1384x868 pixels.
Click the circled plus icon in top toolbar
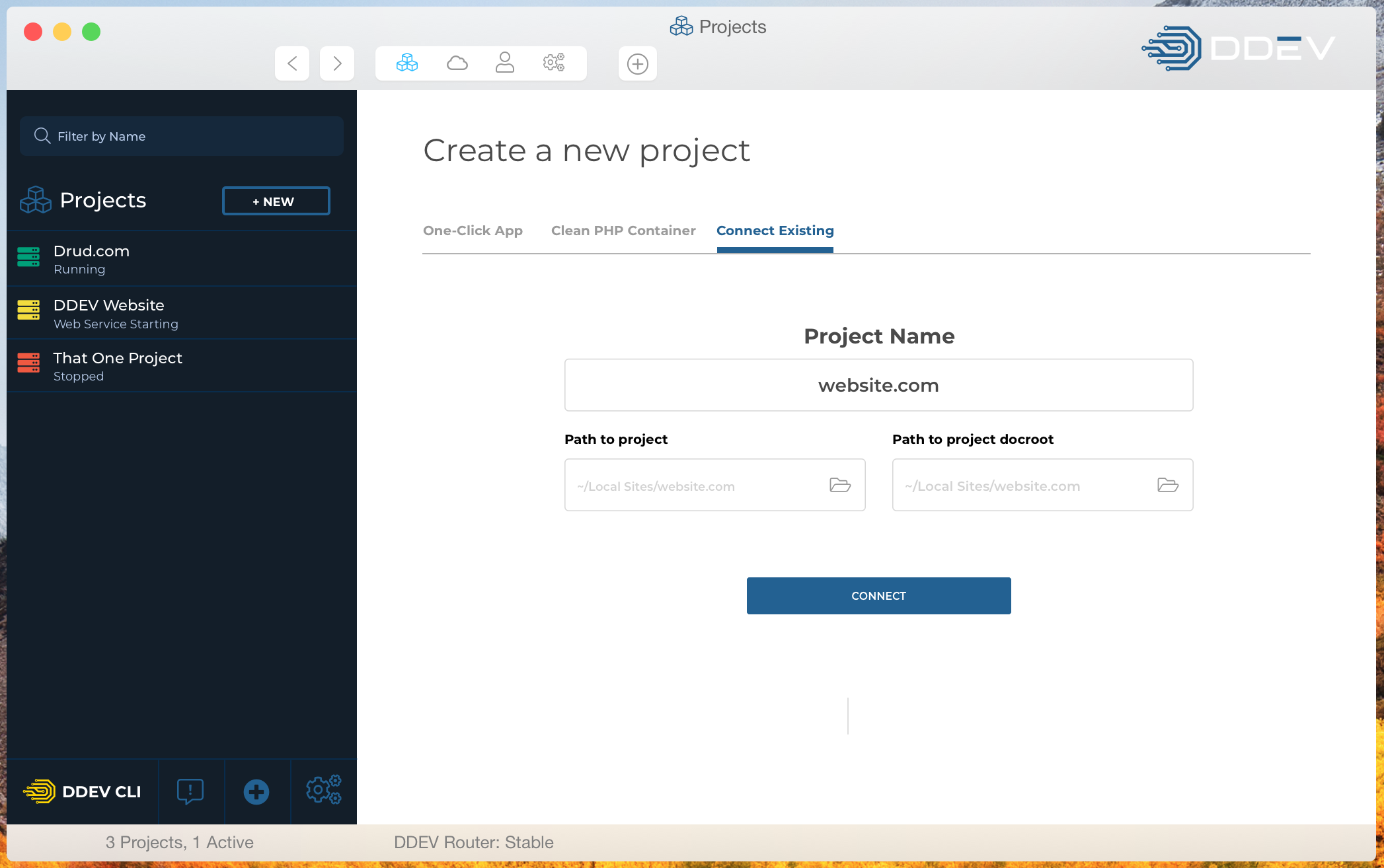(x=637, y=63)
